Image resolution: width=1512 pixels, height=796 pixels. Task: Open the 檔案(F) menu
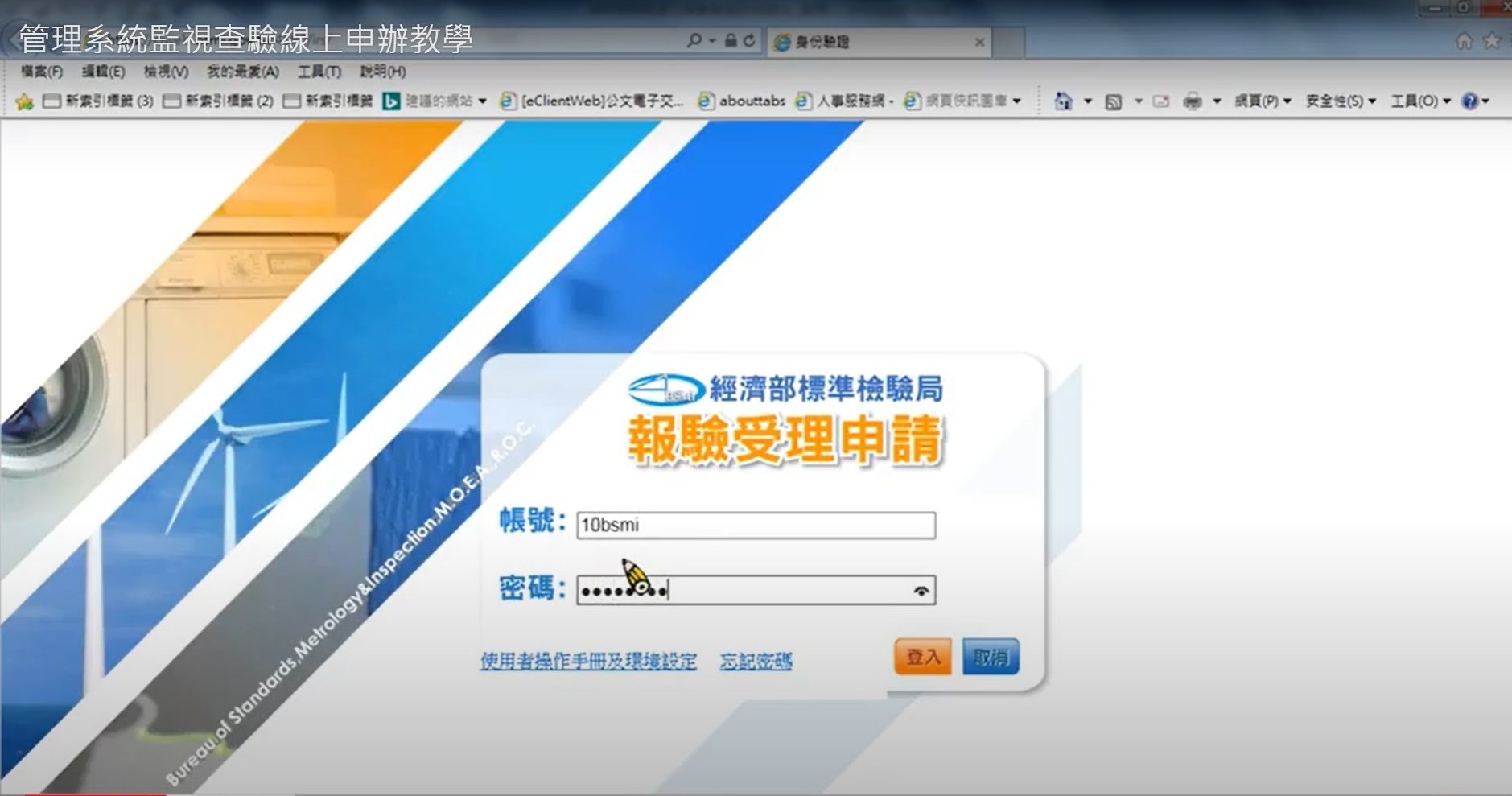(x=42, y=72)
